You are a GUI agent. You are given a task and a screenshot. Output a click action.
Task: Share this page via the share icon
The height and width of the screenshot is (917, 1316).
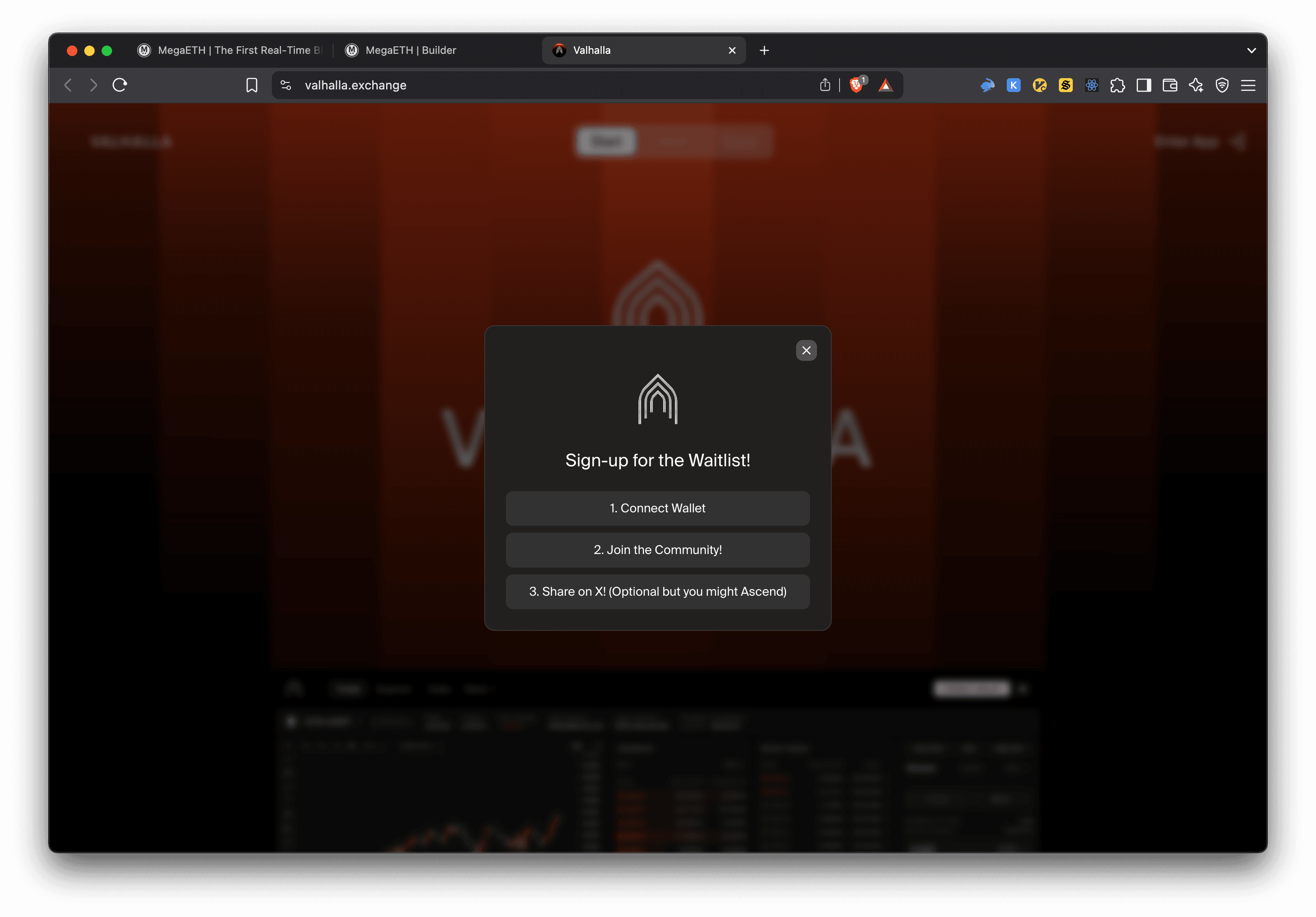click(825, 86)
